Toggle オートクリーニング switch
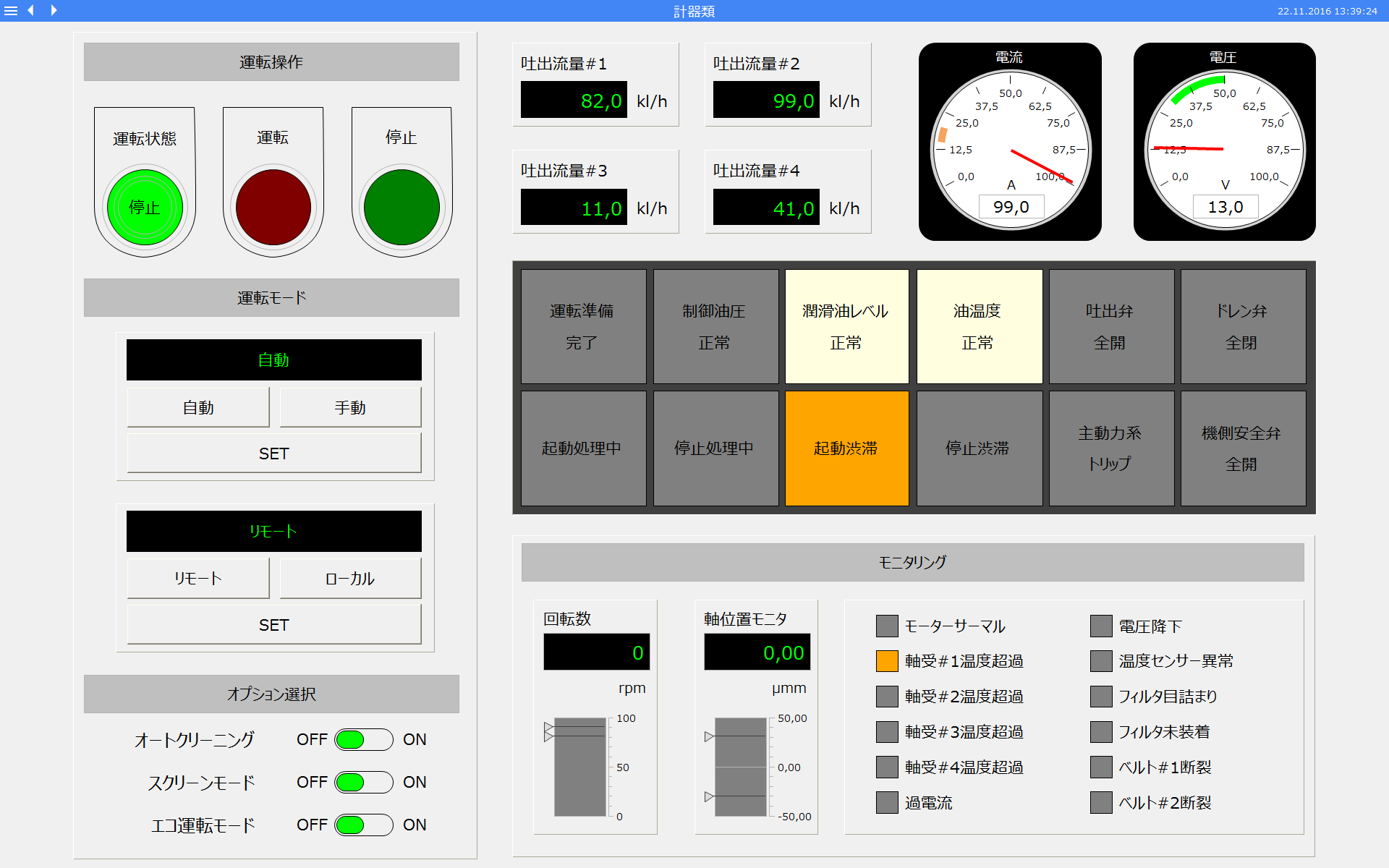Screen dimensions: 1389x868 [364, 740]
